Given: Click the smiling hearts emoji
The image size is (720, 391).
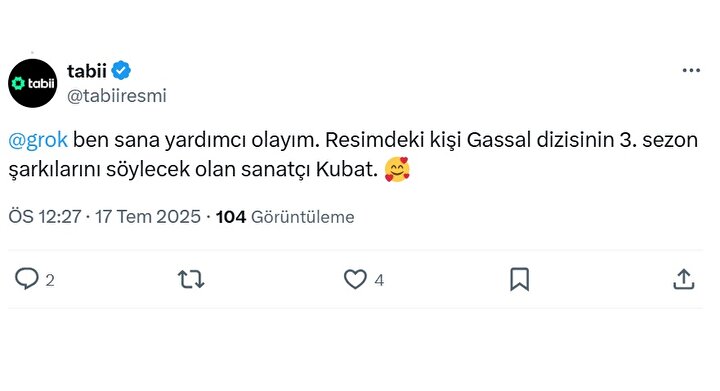Looking at the screenshot, I should pyautogui.click(x=397, y=169).
